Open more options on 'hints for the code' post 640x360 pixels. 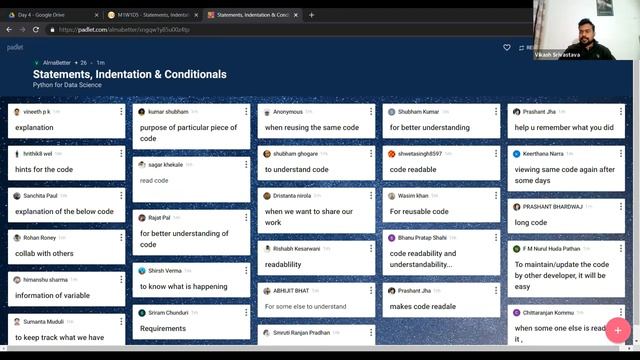(x=121, y=153)
